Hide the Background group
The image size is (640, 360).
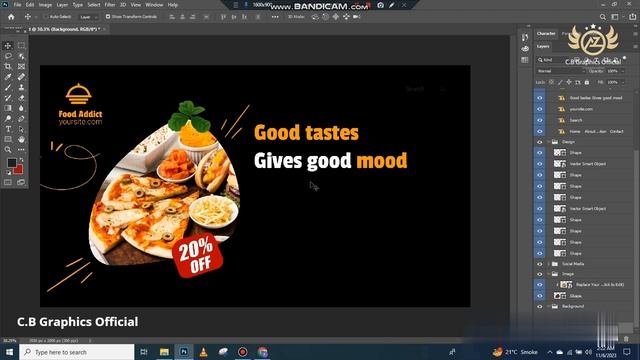coord(540,307)
